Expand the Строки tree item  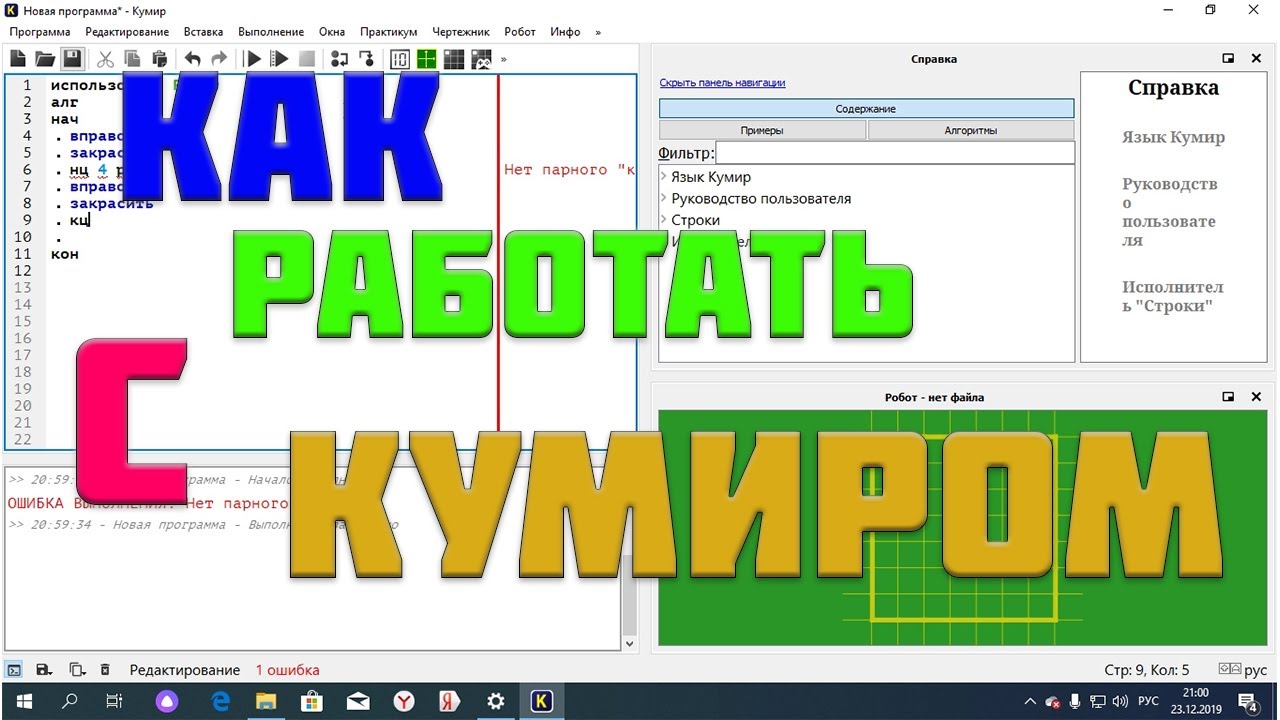[x=664, y=220]
